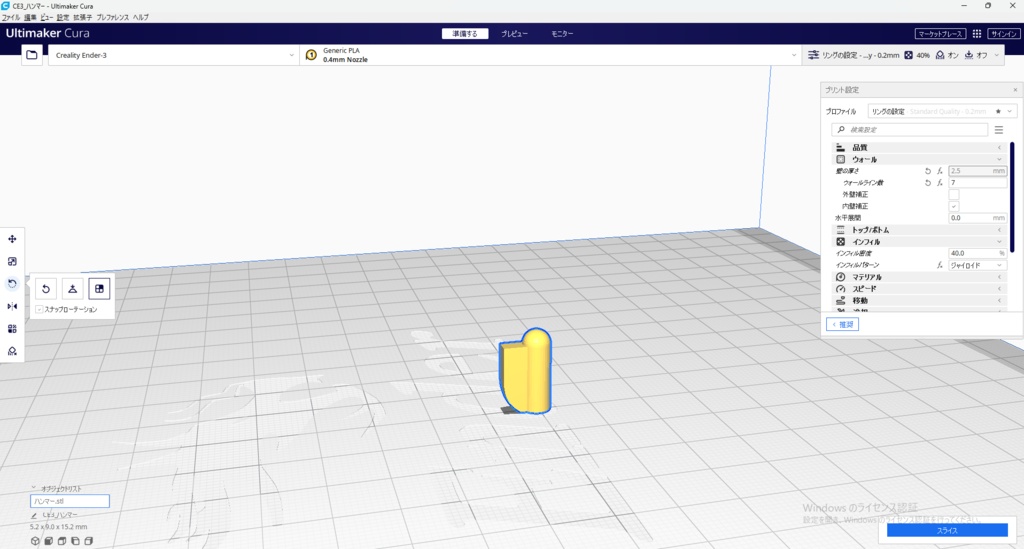Screen dimensions: 1024x549
Task: Select the Mirror tool in left toolbar
Action: pyautogui.click(x=12, y=306)
